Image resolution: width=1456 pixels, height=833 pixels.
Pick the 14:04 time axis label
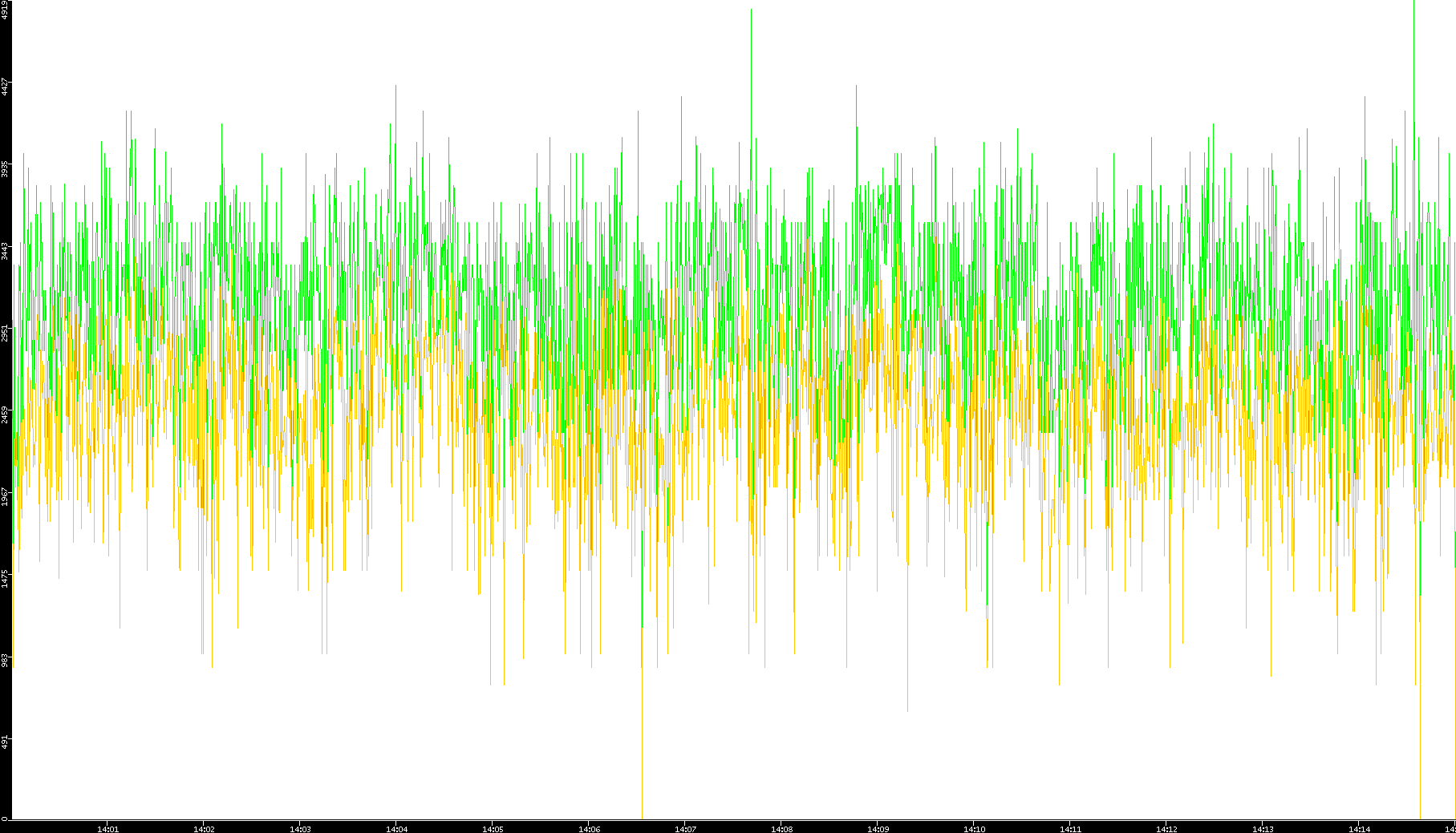pos(396,829)
